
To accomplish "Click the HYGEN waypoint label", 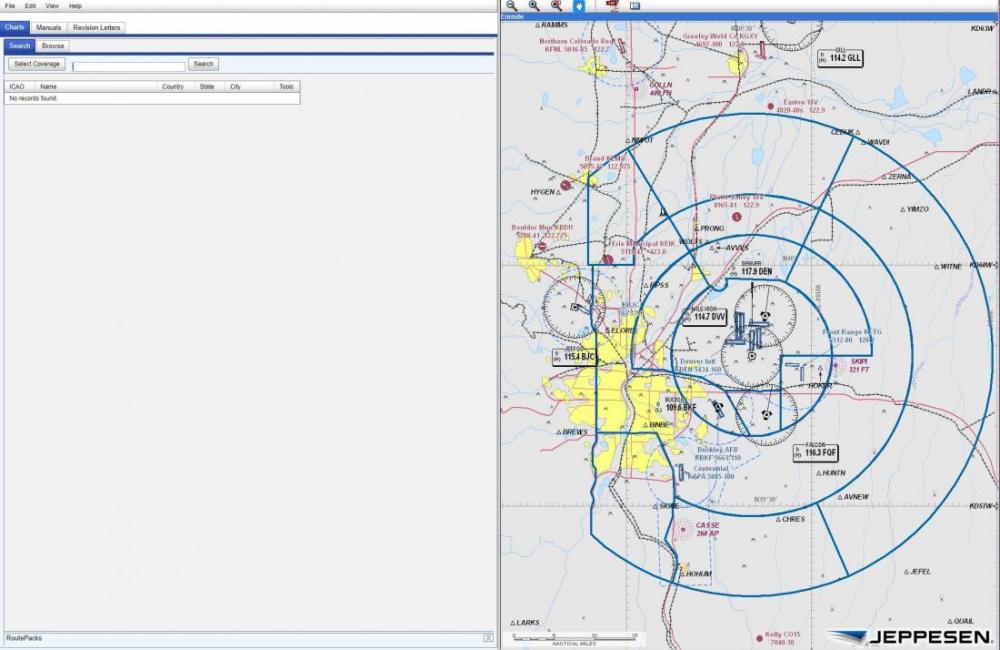I will (x=542, y=192).
